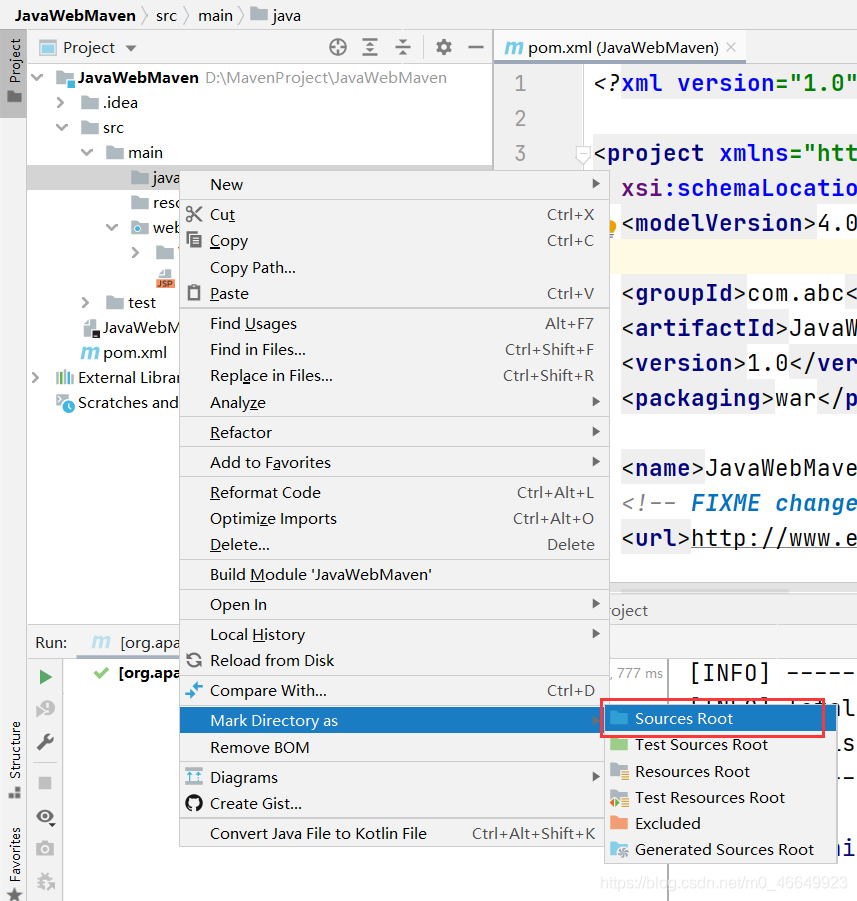Expand the .idea folder
The width and height of the screenshot is (857, 901).
click(x=61, y=103)
